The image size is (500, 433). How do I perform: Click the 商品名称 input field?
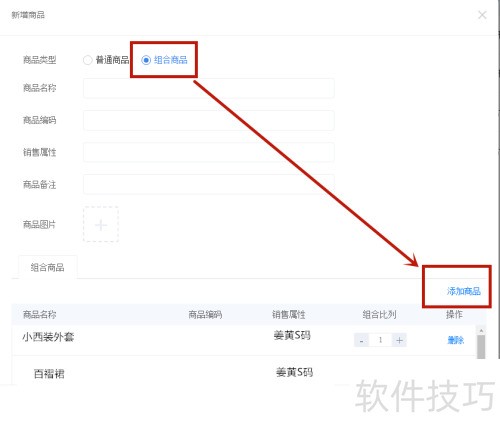tap(209, 88)
